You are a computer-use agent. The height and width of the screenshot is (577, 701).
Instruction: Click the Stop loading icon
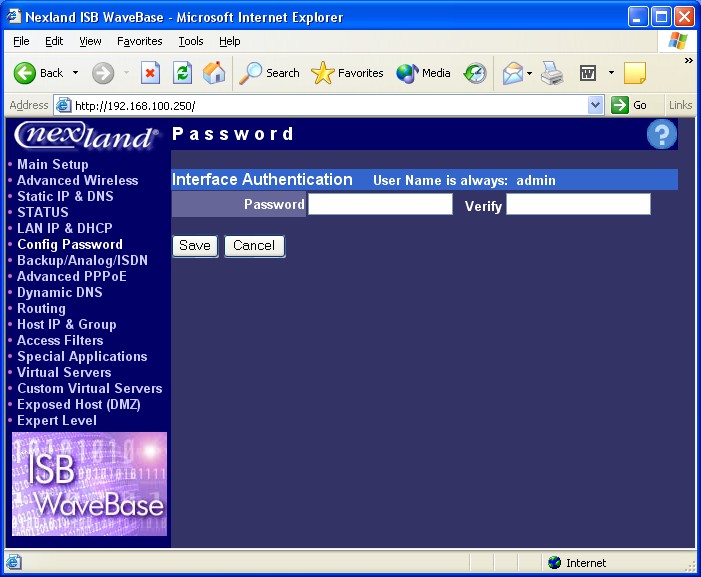click(150, 73)
